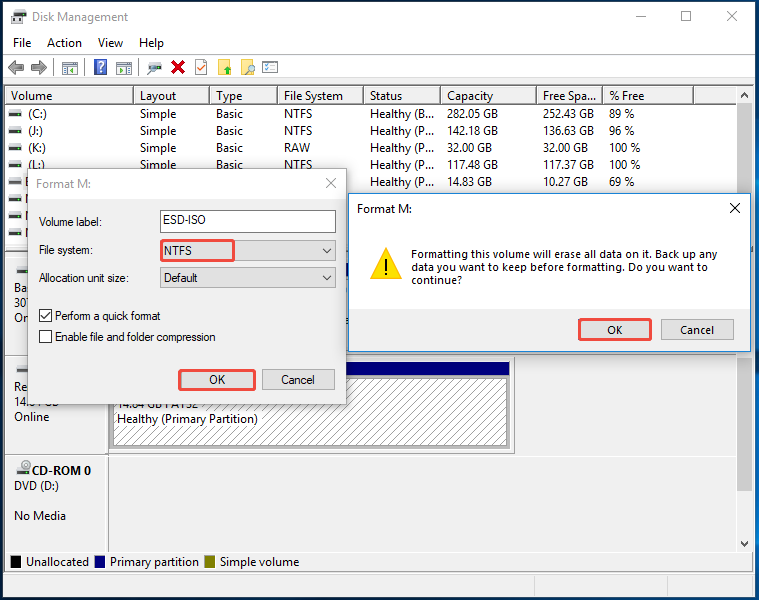The image size is (759, 600).
Task: Click OK in the Format M: settings dialog
Action: pos(217,380)
